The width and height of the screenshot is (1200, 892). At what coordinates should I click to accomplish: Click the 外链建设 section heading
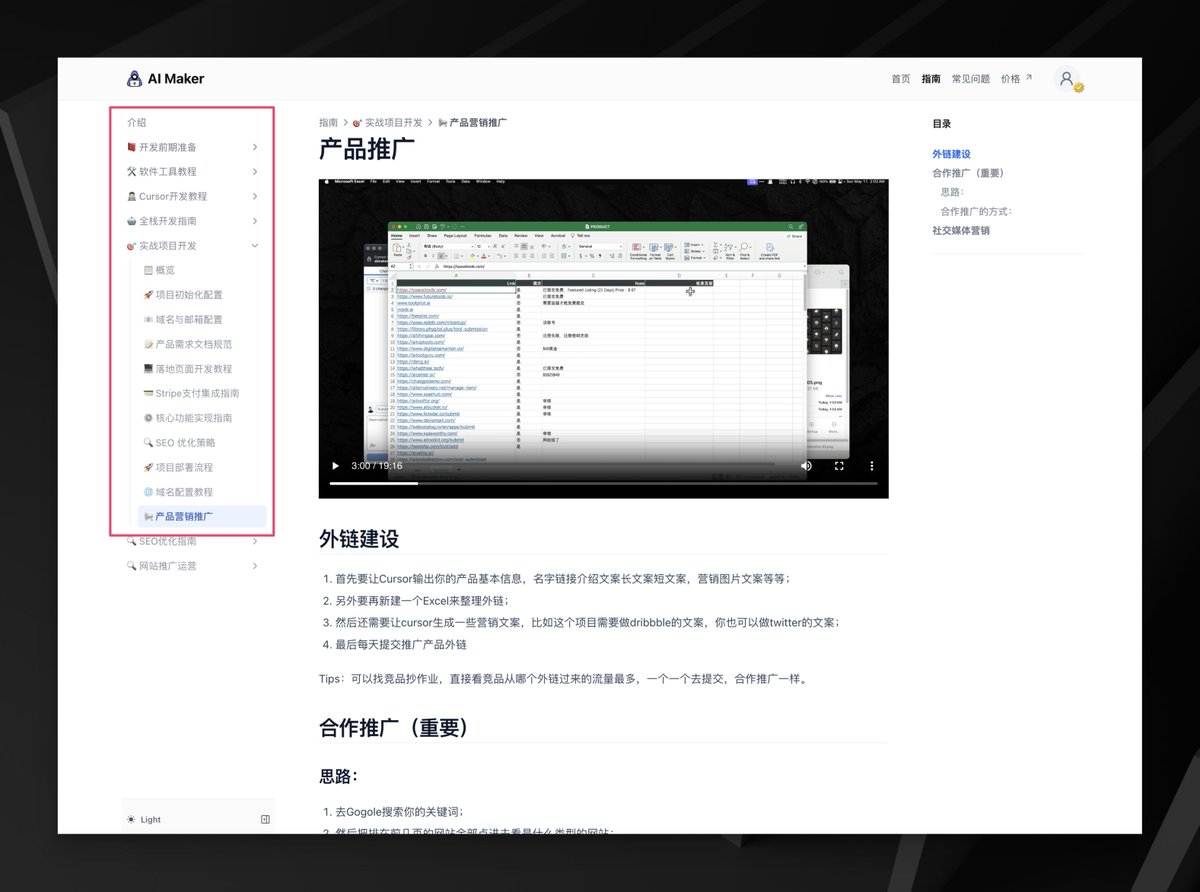(359, 538)
